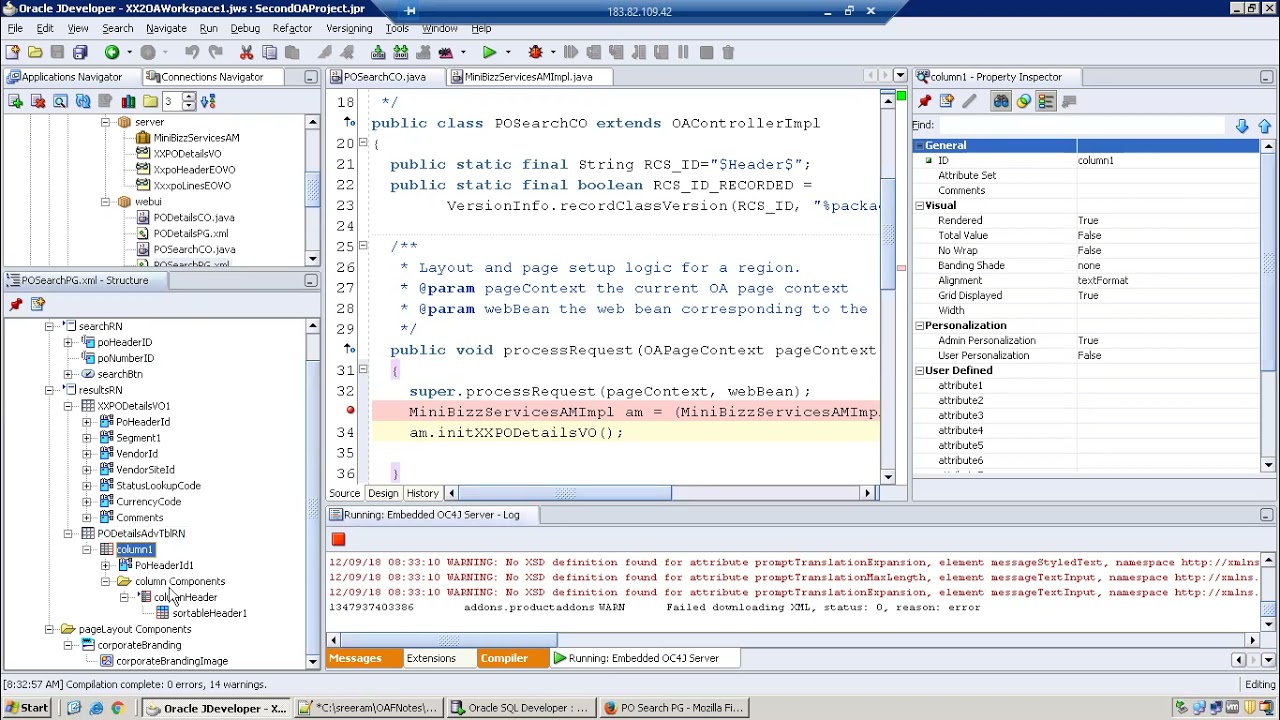Open the Compiler log tab
The image size is (1280, 720).
point(504,658)
